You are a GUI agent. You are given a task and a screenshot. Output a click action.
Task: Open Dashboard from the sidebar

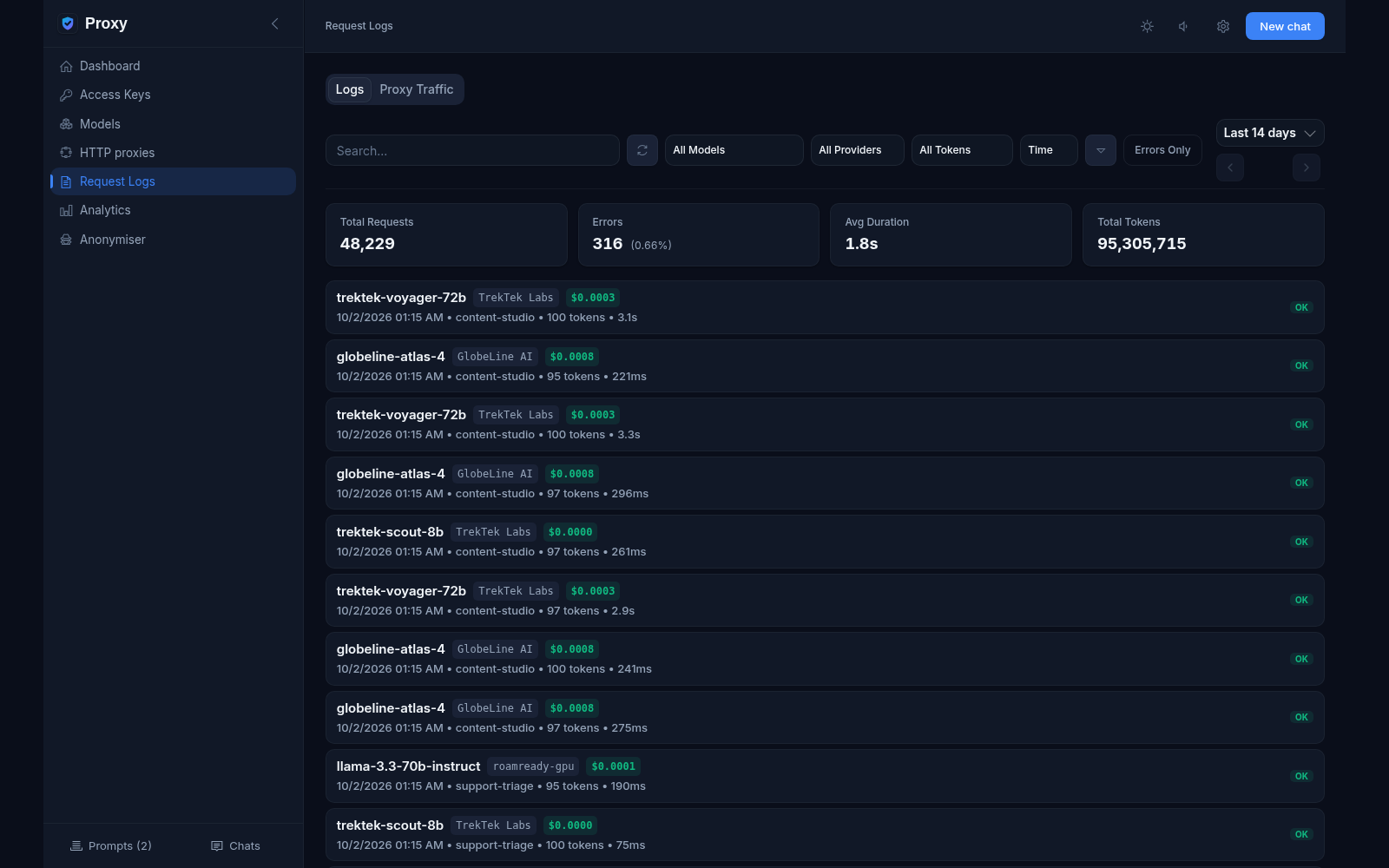coord(173,66)
